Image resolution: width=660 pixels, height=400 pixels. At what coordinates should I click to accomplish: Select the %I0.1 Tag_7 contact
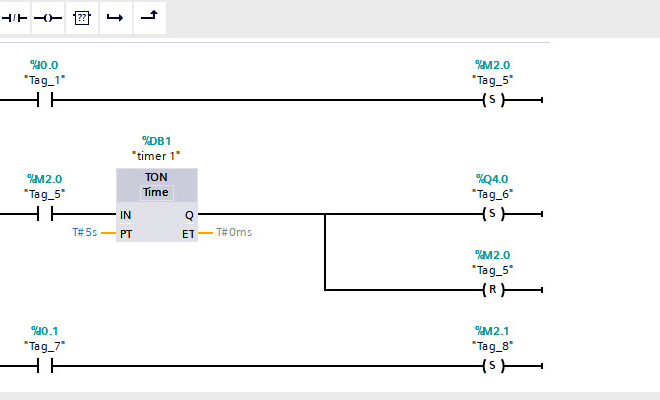(45, 365)
